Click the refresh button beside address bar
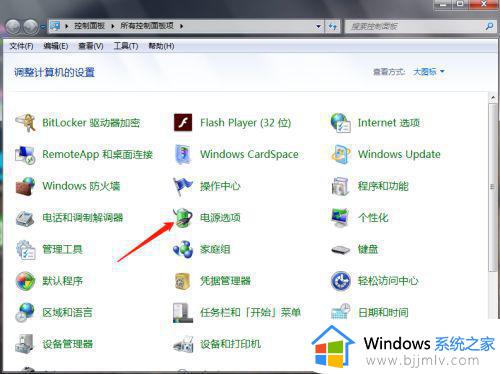 [332, 26]
